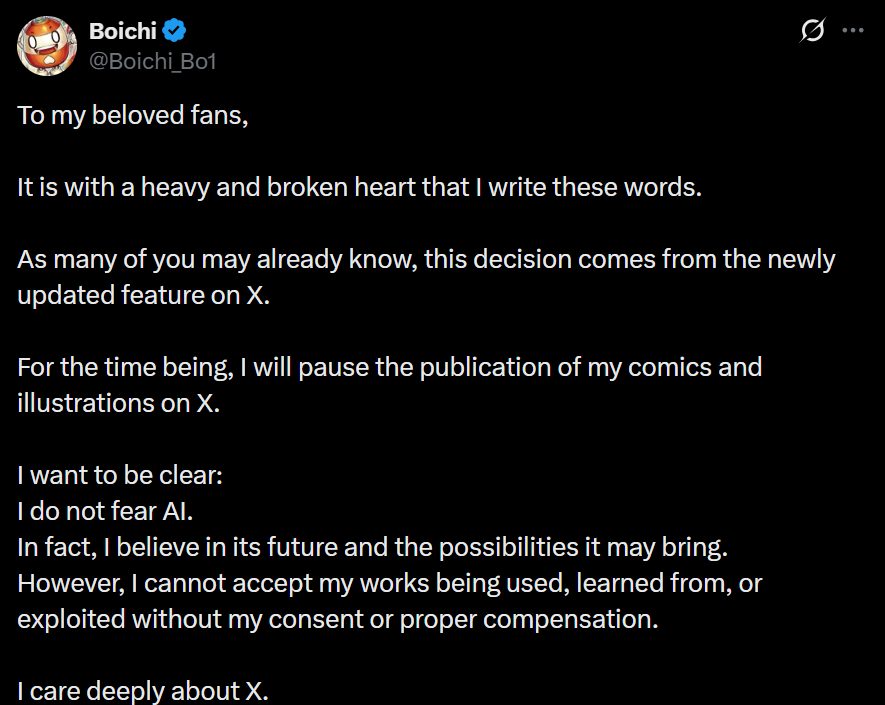Viewport: 885px width, 705px height.
Task: Open the @Boichi_Bo1 handle link
Action: [153, 61]
